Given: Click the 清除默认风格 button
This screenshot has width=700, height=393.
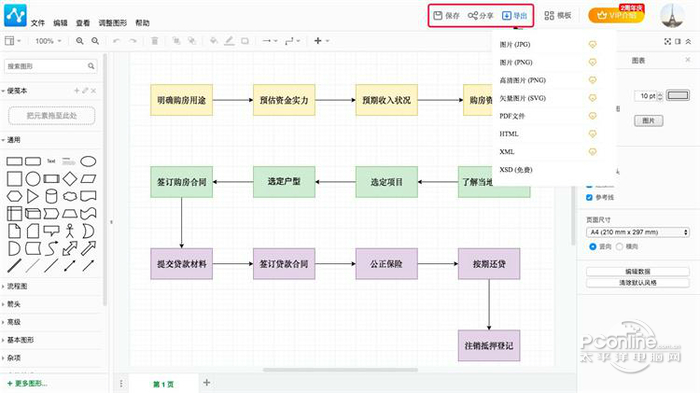Looking at the screenshot, I should click(638, 283).
